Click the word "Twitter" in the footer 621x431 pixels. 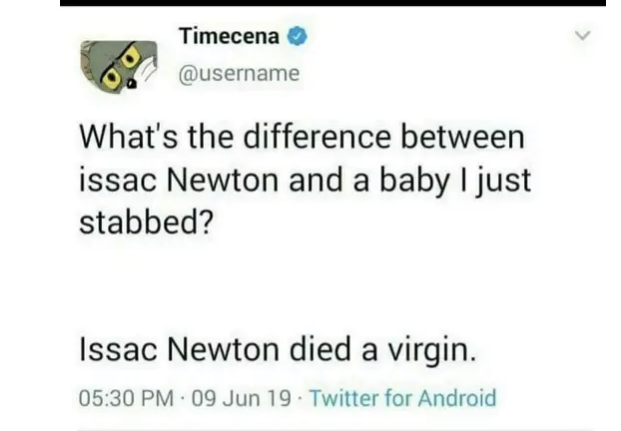pos(344,399)
